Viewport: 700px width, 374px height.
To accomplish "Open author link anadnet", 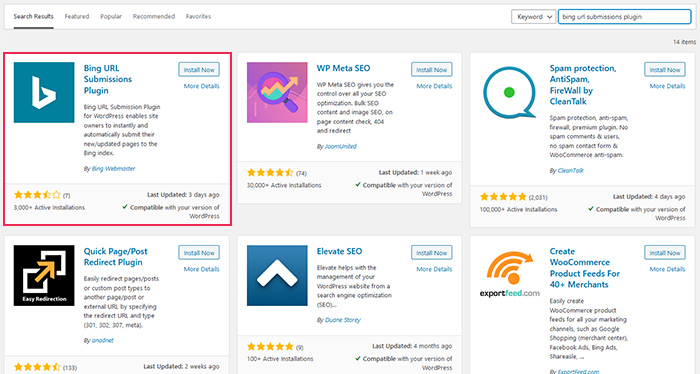I will pyautogui.click(x=102, y=341).
